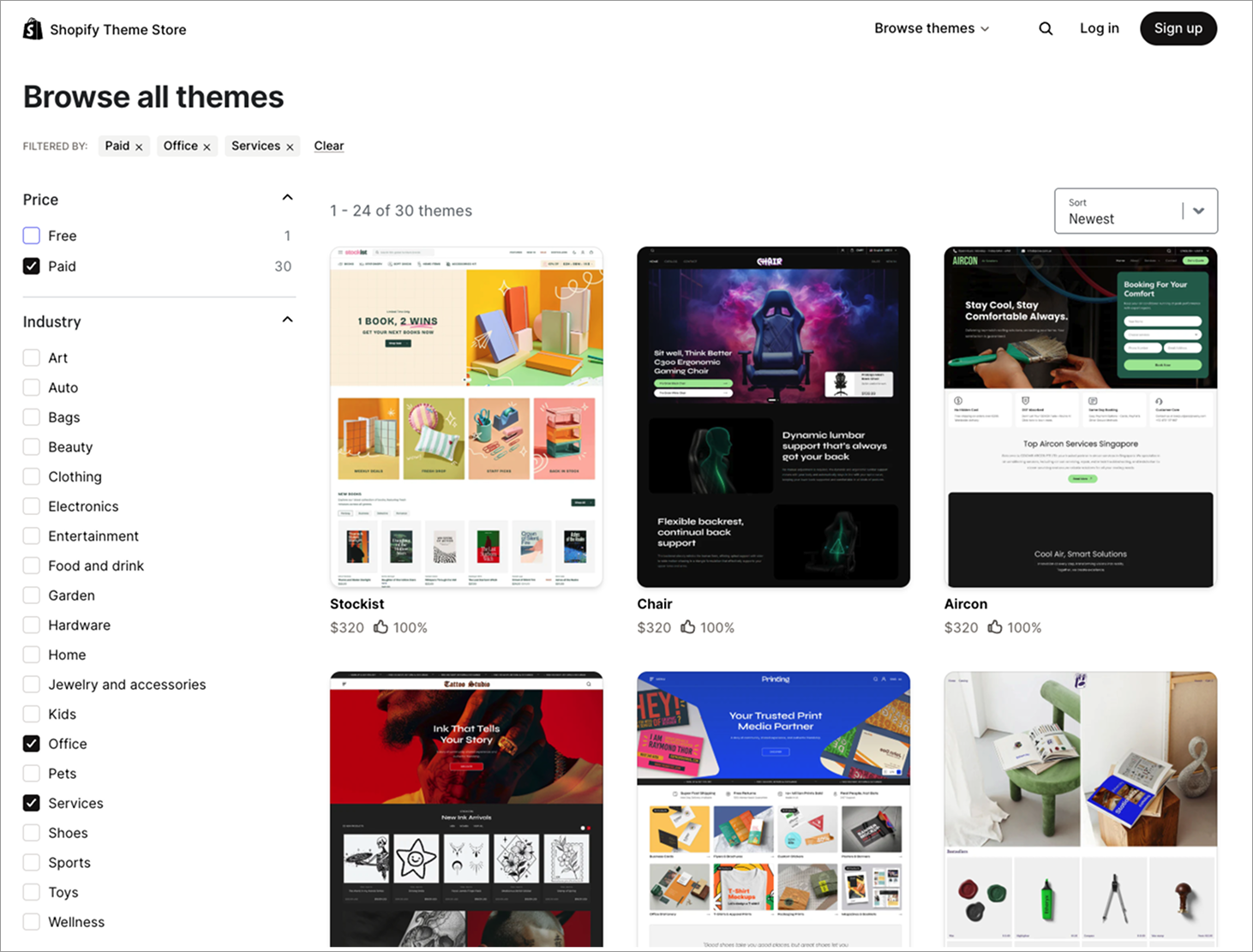This screenshot has height=952, width=1253.
Task: Remove the Paid filter tag
Action: pyautogui.click(x=139, y=146)
